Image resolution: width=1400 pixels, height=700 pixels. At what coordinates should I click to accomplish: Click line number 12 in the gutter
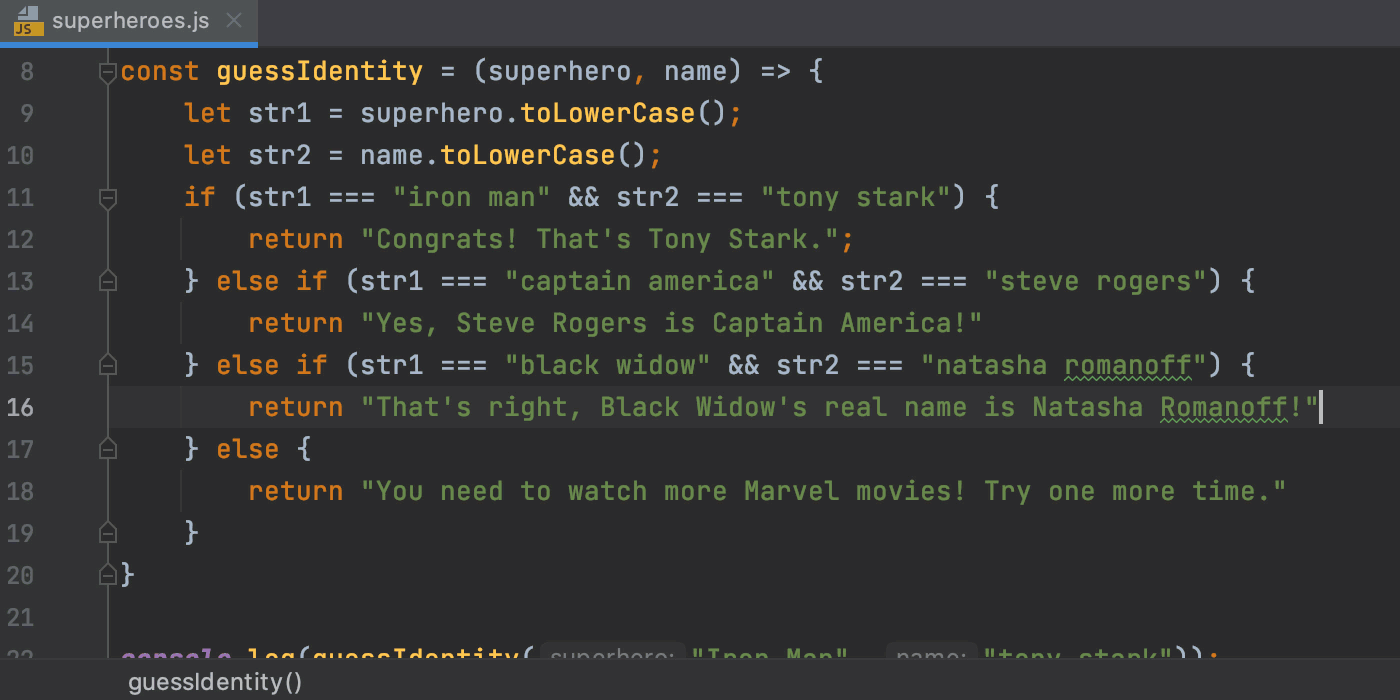pyautogui.click(x=20, y=240)
